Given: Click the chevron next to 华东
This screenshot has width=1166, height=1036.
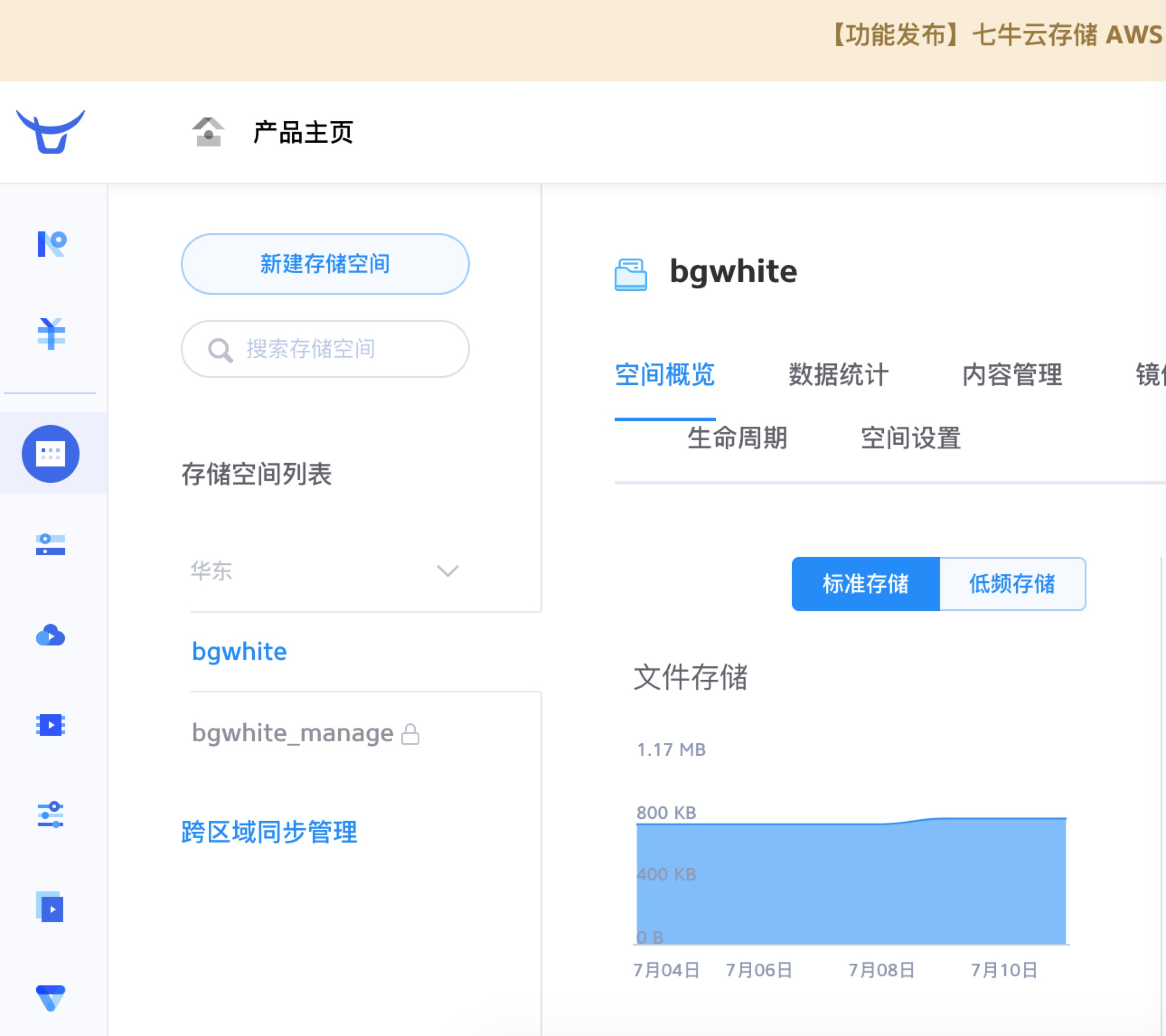Looking at the screenshot, I should point(447,571).
